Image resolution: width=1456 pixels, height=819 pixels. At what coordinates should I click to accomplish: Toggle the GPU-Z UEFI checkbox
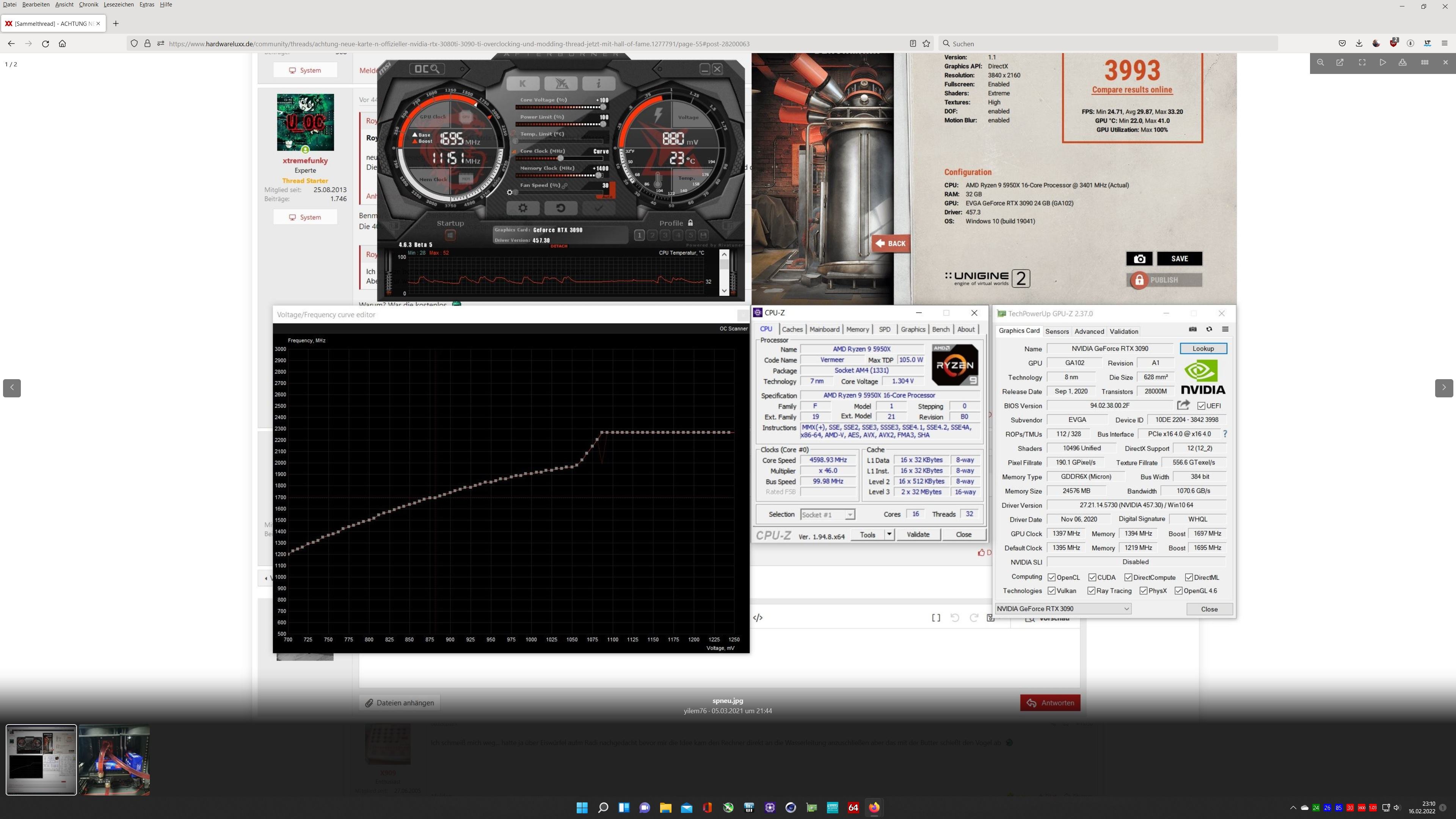click(x=1201, y=406)
